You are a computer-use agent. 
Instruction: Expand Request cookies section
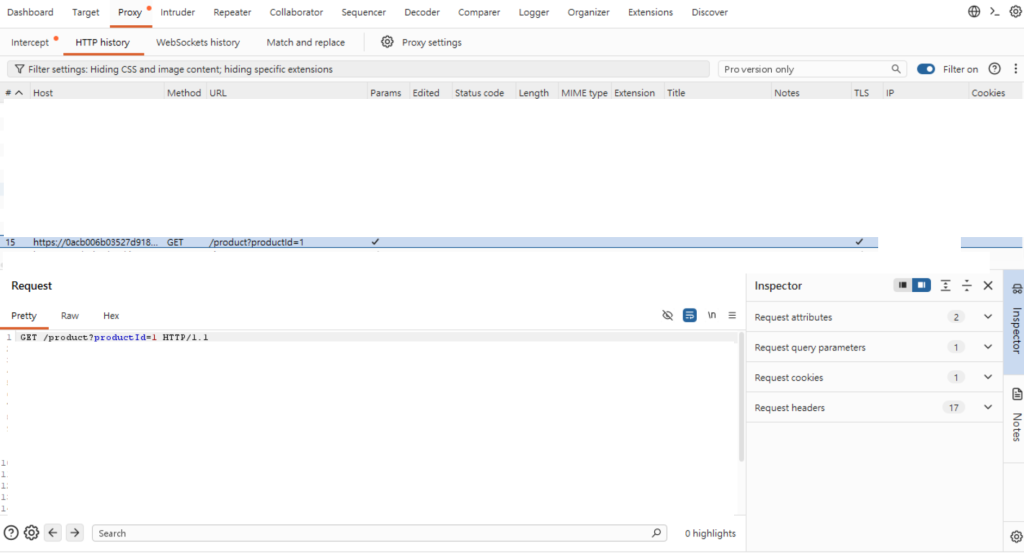874,377
